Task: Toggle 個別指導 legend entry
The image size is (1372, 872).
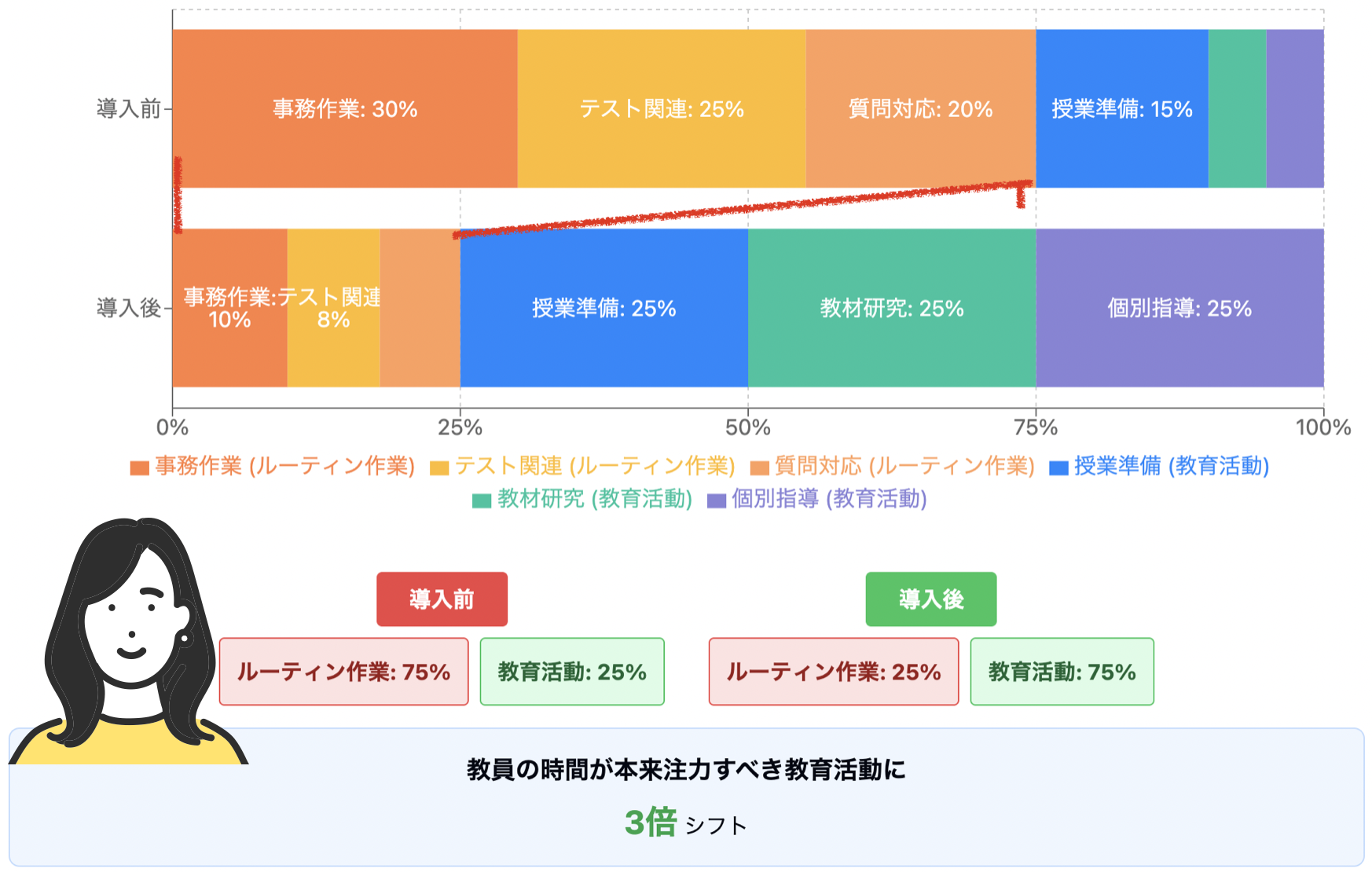Action: pyautogui.click(x=816, y=500)
